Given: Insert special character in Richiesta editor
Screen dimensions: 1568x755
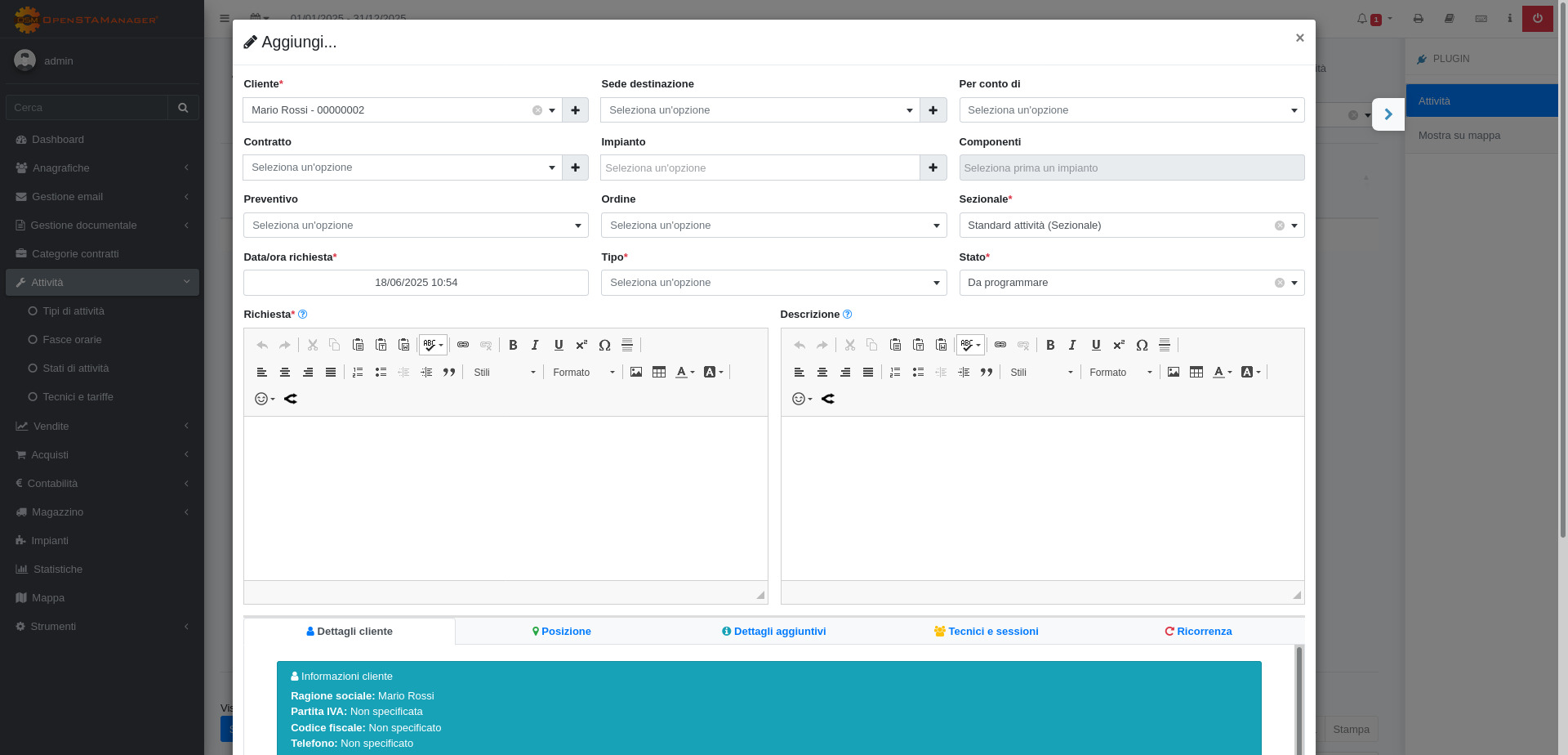Looking at the screenshot, I should click(604, 345).
